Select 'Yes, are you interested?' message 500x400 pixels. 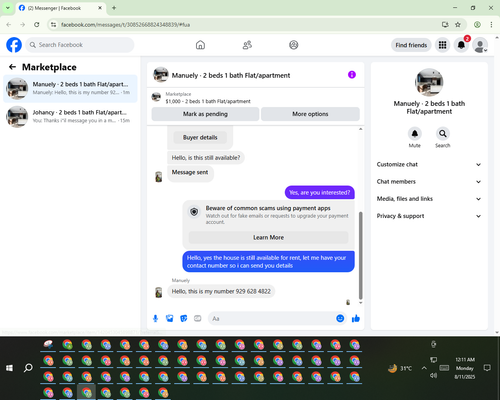[320, 193]
